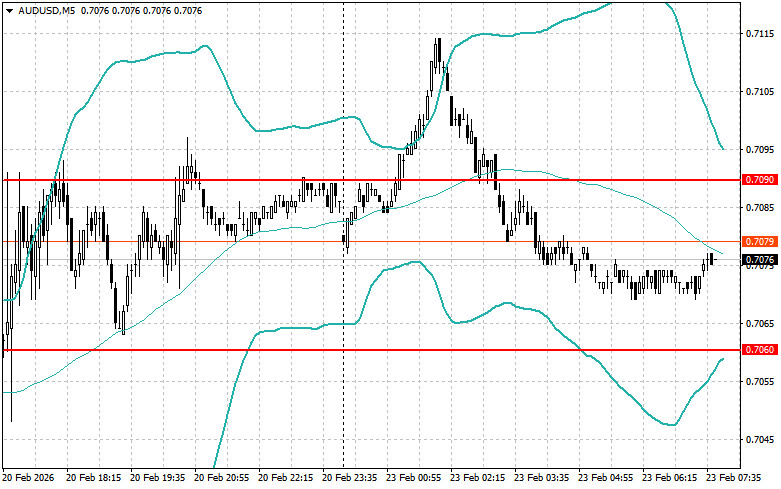Select the 20 Feb 18:15 time label
The image size is (781, 489).
pos(94,478)
